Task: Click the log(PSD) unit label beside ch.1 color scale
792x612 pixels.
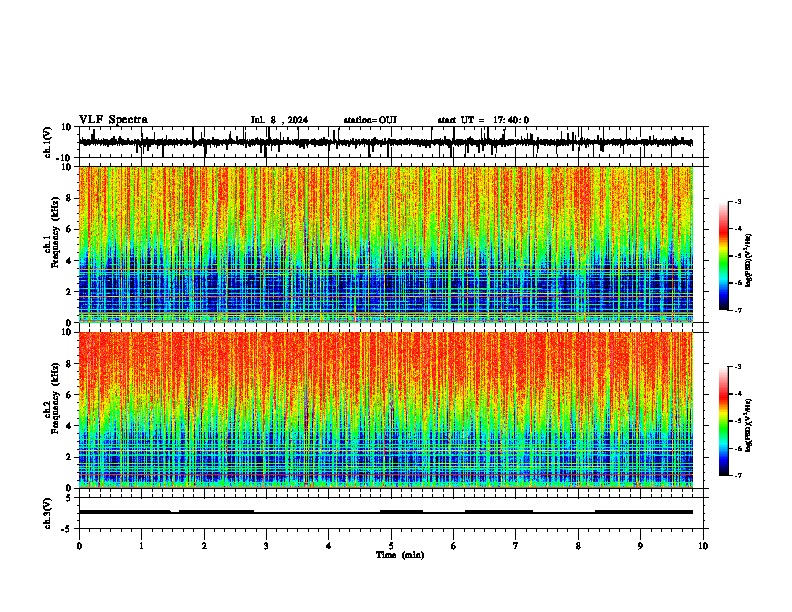Action: coord(749,260)
